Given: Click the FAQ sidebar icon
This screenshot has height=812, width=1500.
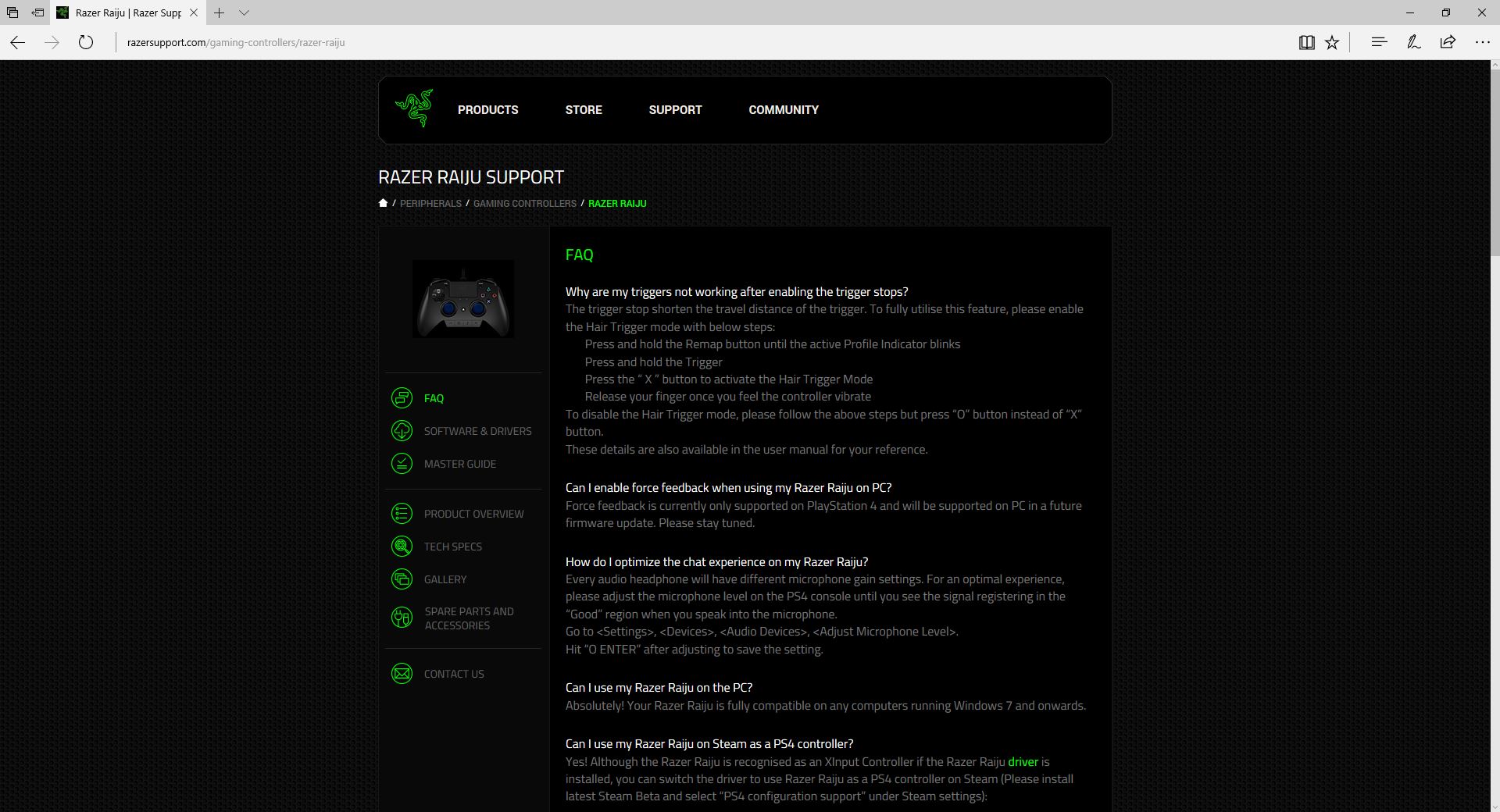Looking at the screenshot, I should (402, 398).
